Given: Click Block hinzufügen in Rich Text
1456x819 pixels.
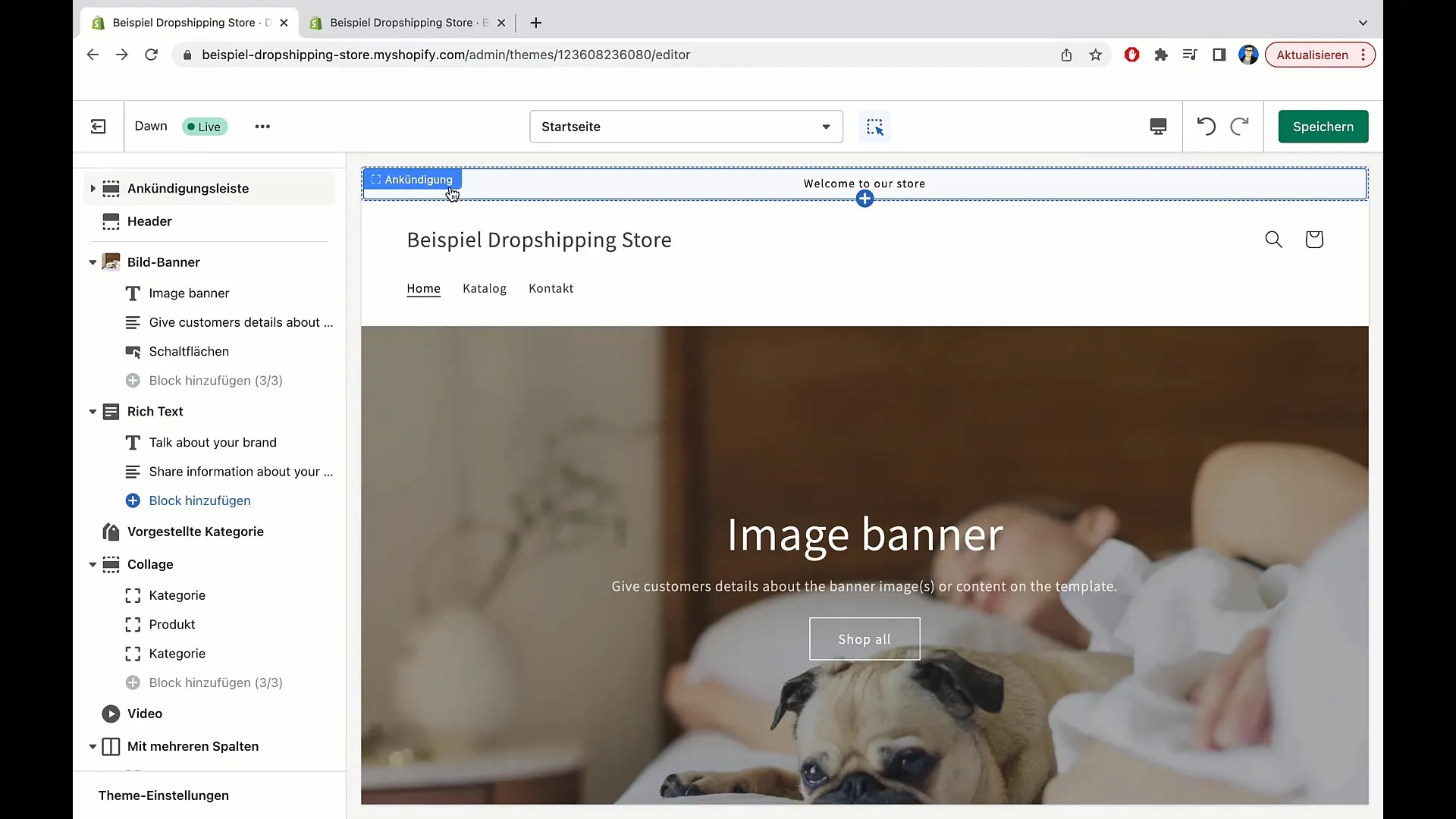Looking at the screenshot, I should [200, 500].
